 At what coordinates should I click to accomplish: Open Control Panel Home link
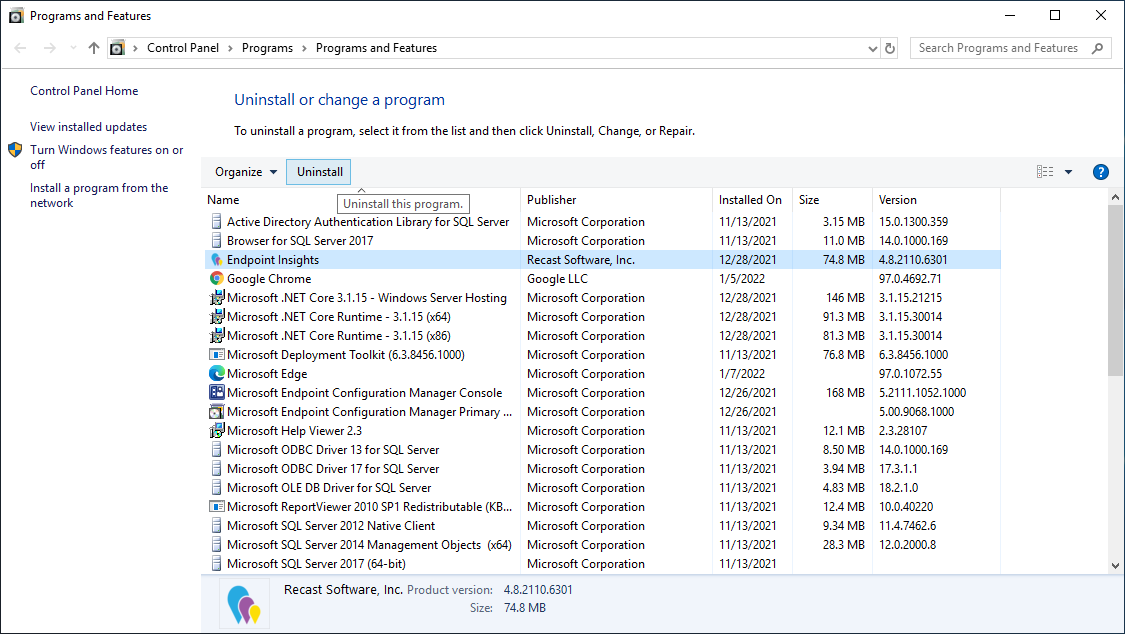(x=84, y=91)
